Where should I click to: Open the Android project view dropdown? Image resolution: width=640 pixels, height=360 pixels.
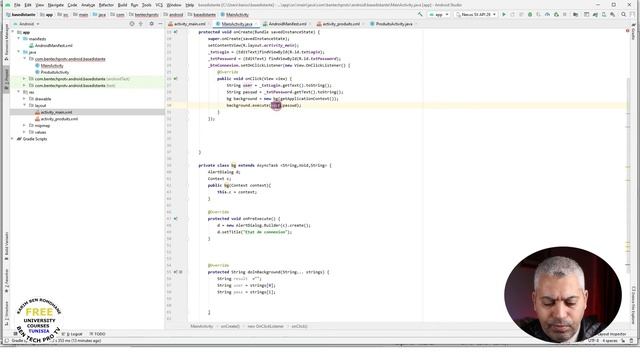[27, 24]
